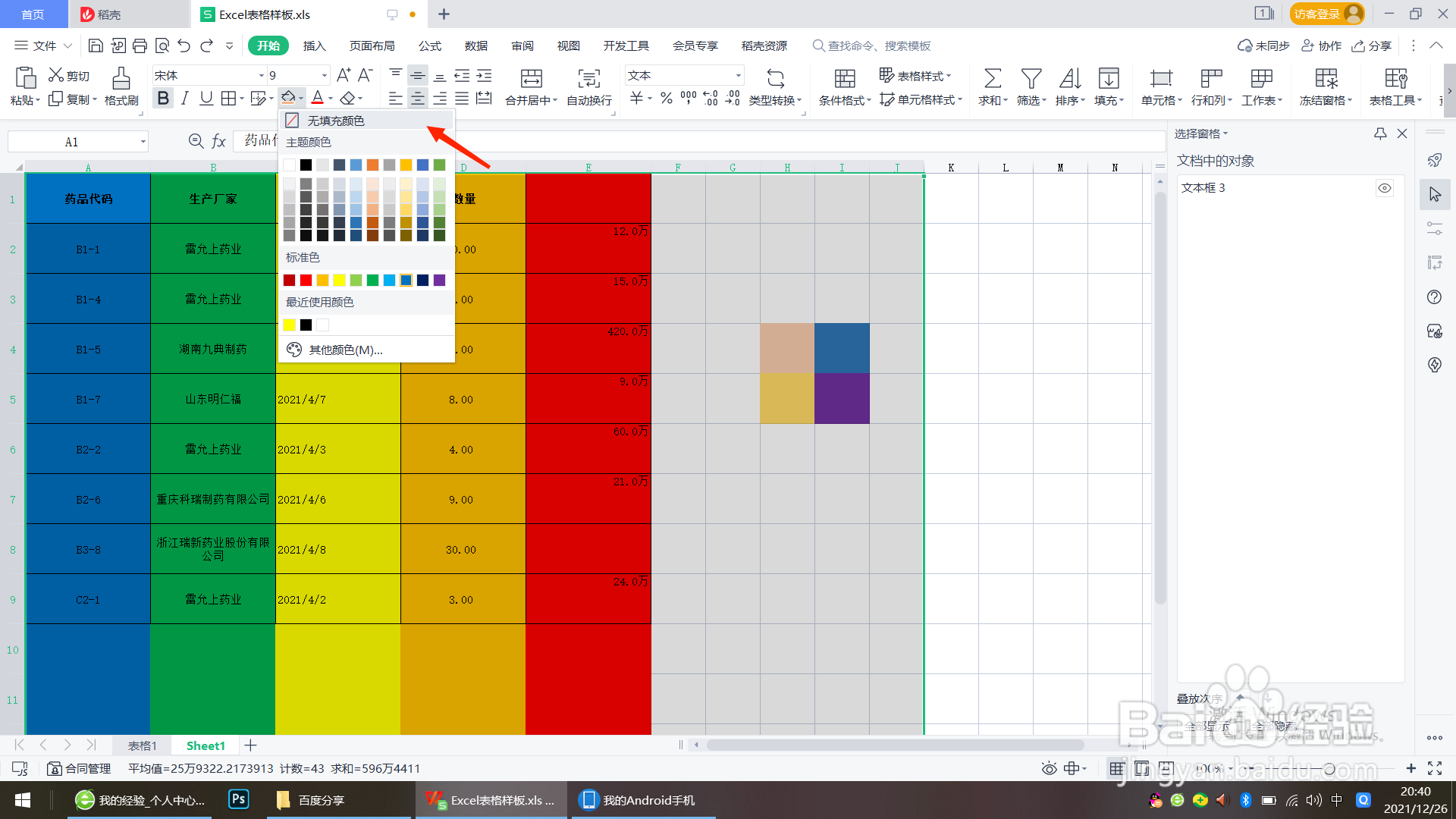Expand the font size dropdown
This screenshot has height=819, width=1456.
(325, 75)
